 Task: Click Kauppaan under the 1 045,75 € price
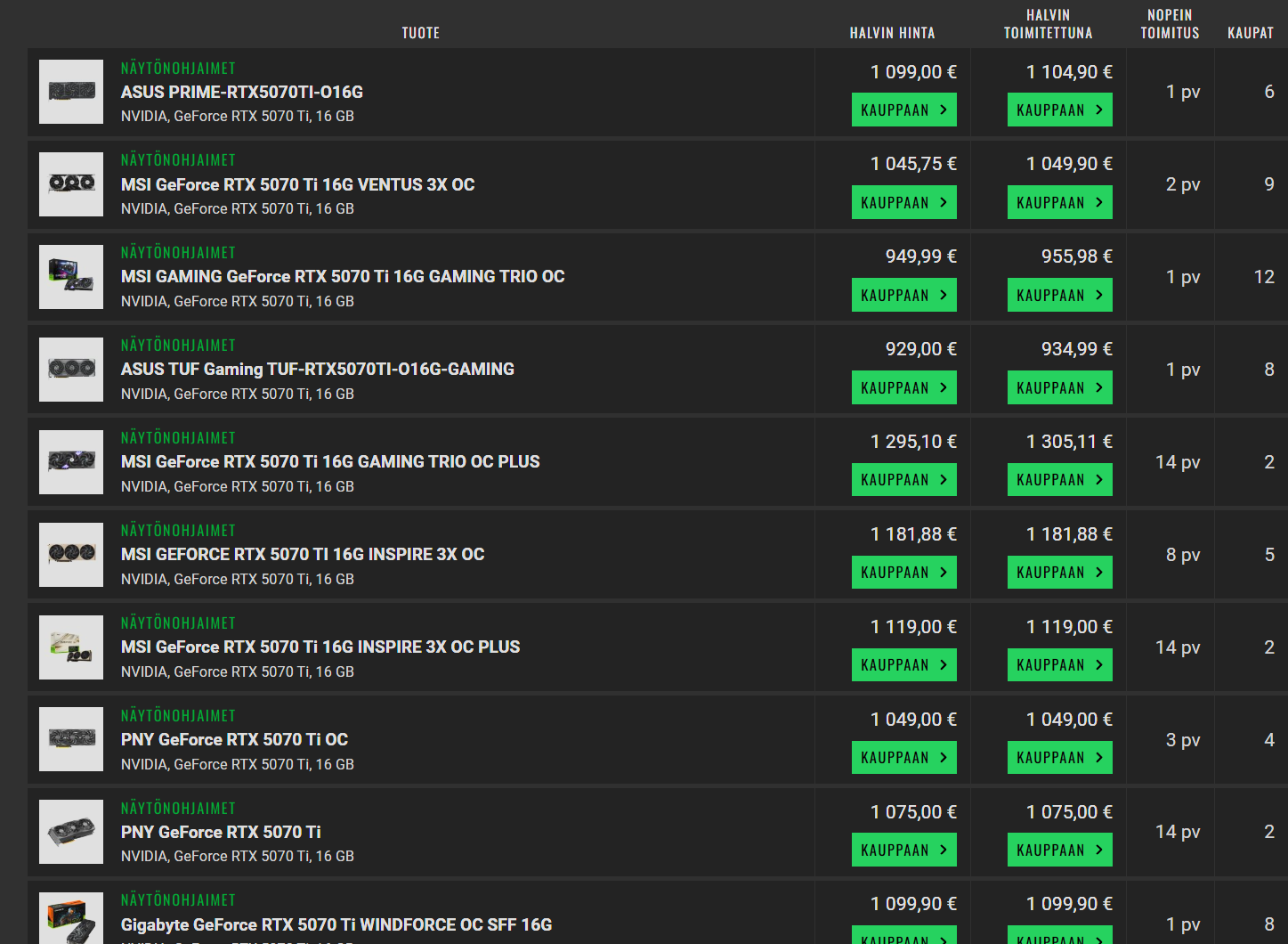tap(904, 202)
